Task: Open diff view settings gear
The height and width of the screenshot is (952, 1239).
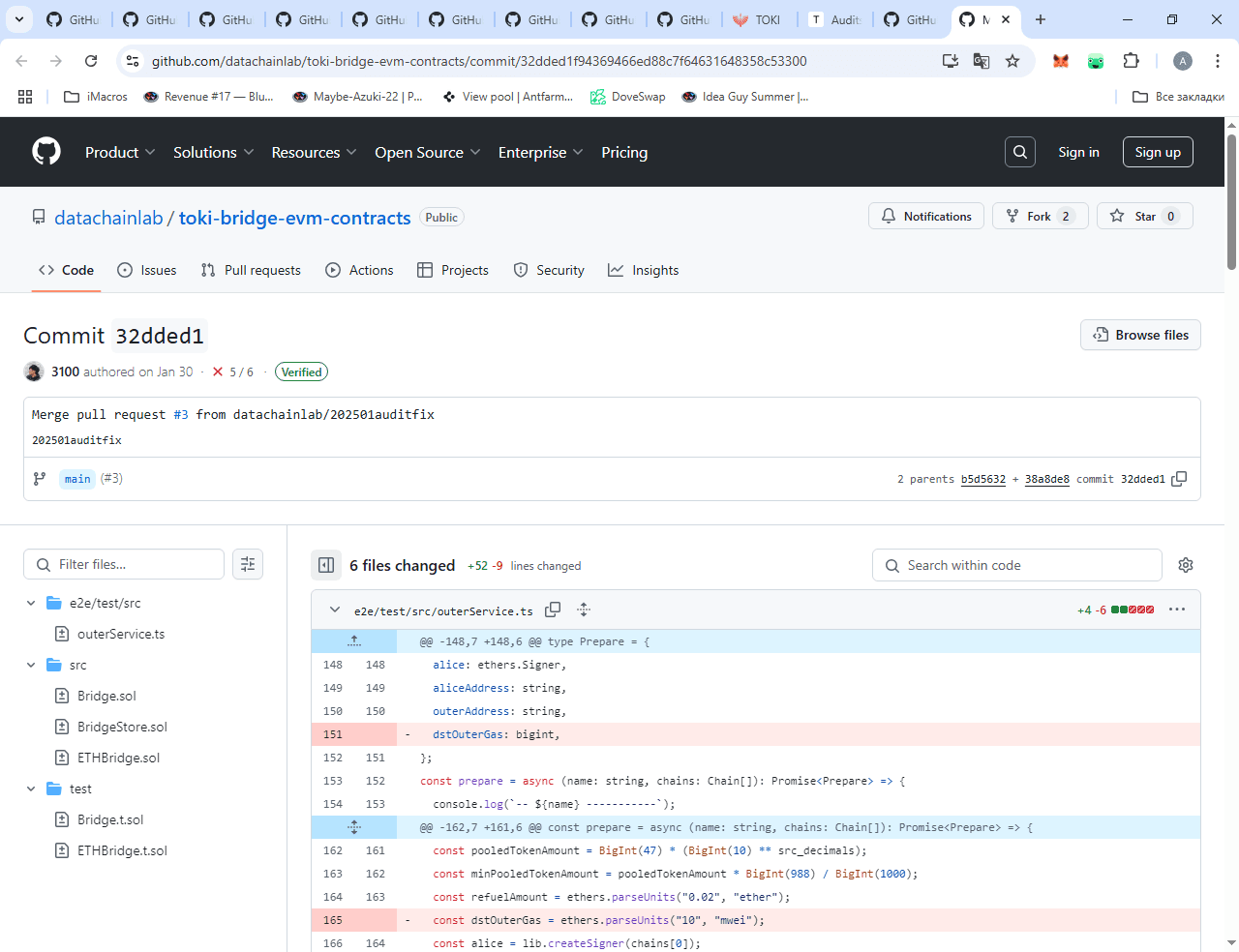Action: 1186,565
